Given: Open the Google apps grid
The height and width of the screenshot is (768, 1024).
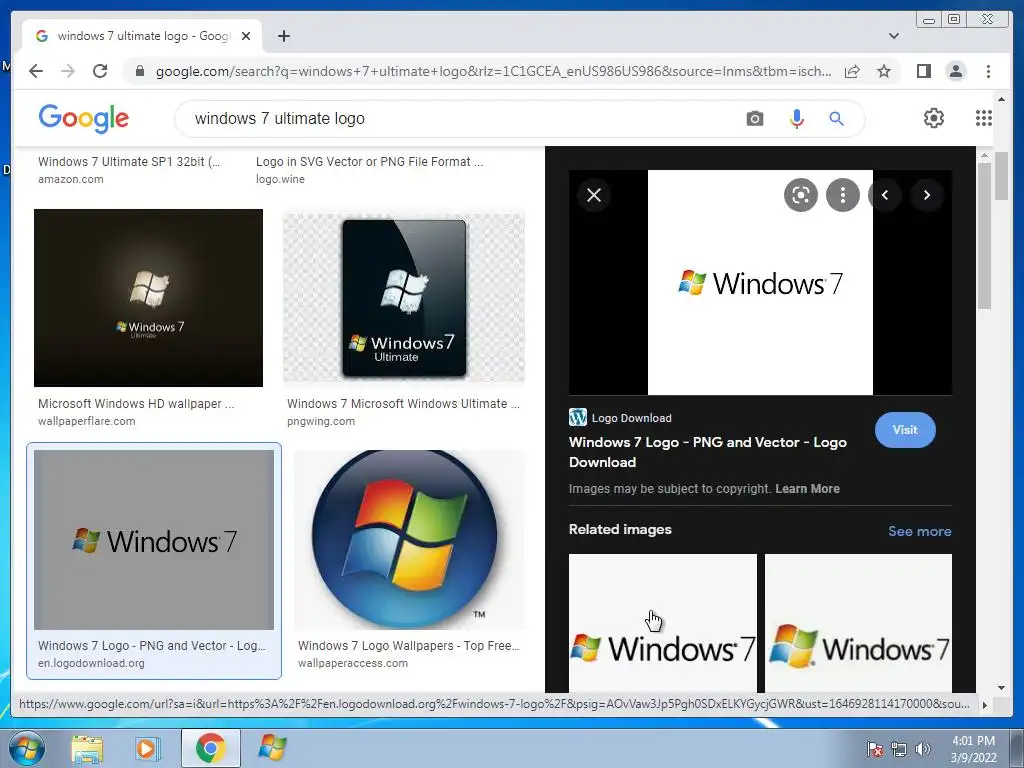Looking at the screenshot, I should click(984, 118).
